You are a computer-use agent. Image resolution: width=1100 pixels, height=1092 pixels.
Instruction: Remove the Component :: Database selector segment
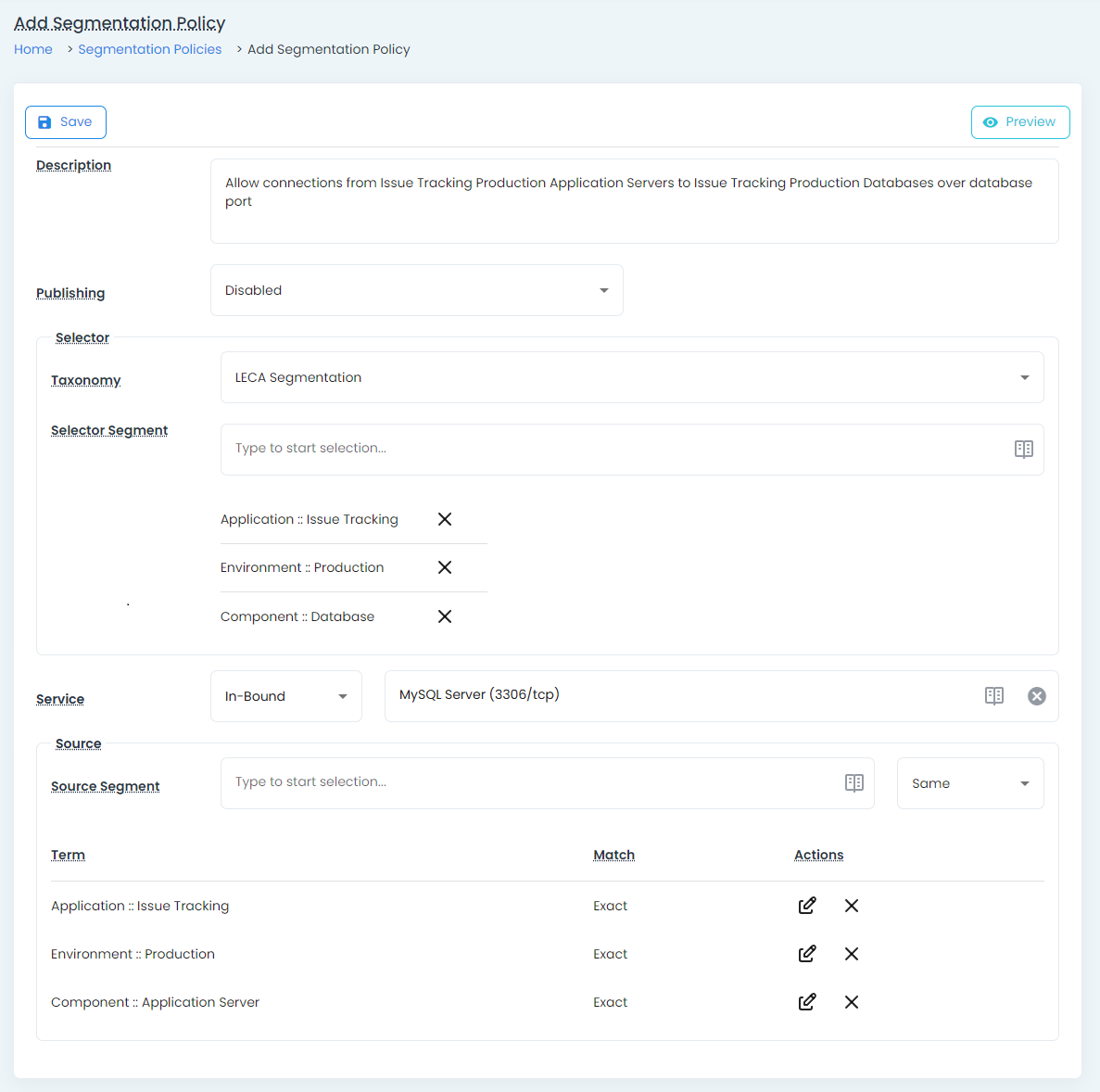pos(445,616)
